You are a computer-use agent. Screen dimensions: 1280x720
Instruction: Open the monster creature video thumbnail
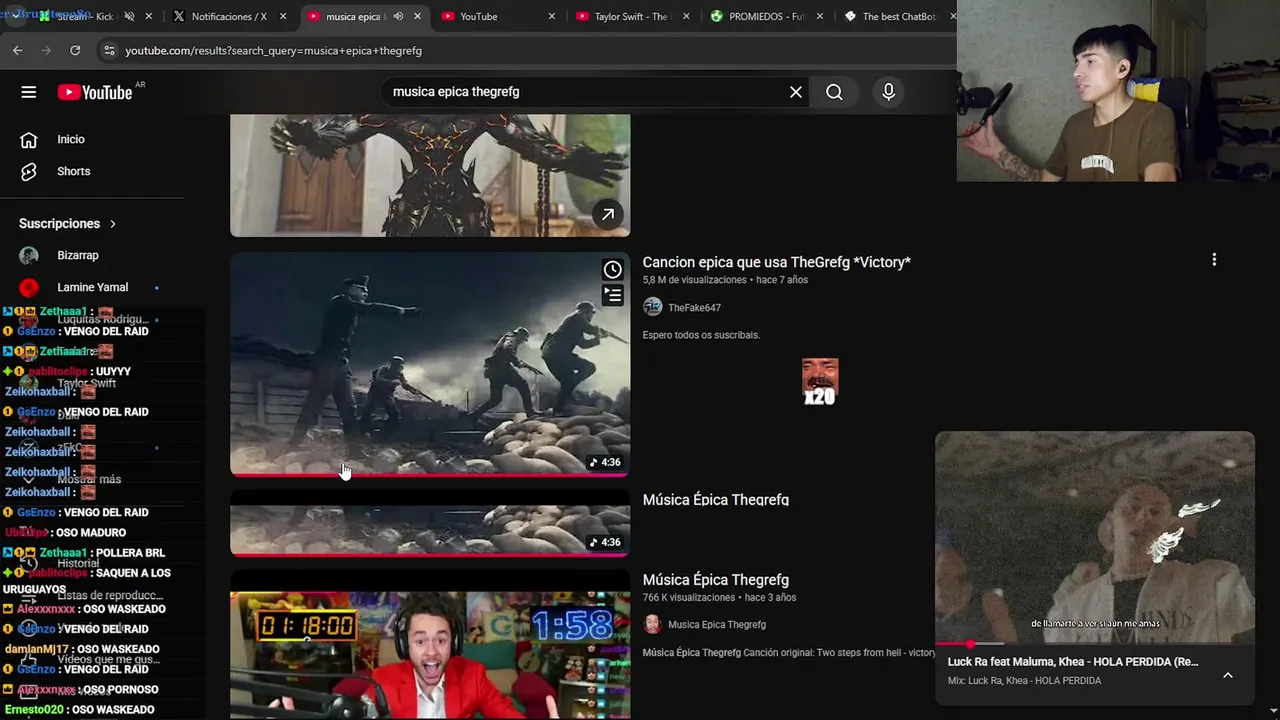point(430,175)
